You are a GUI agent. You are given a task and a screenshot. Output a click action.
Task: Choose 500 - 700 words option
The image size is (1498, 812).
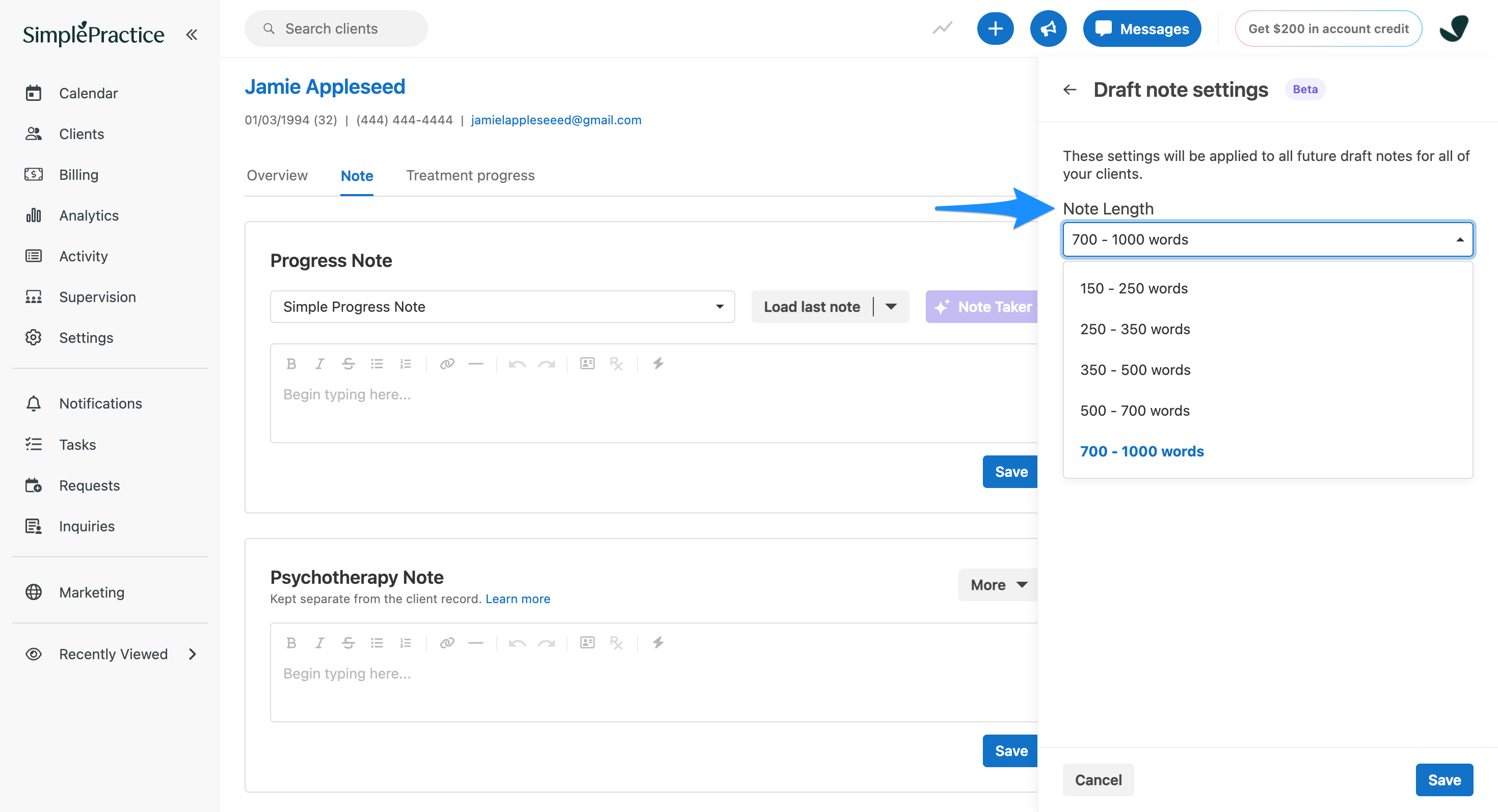coord(1268,411)
